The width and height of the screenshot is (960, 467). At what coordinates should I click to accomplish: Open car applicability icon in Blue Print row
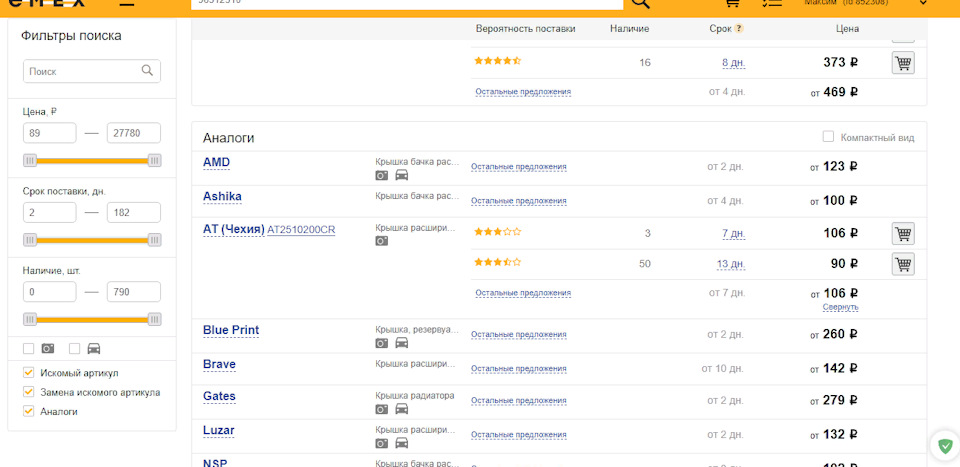402,343
